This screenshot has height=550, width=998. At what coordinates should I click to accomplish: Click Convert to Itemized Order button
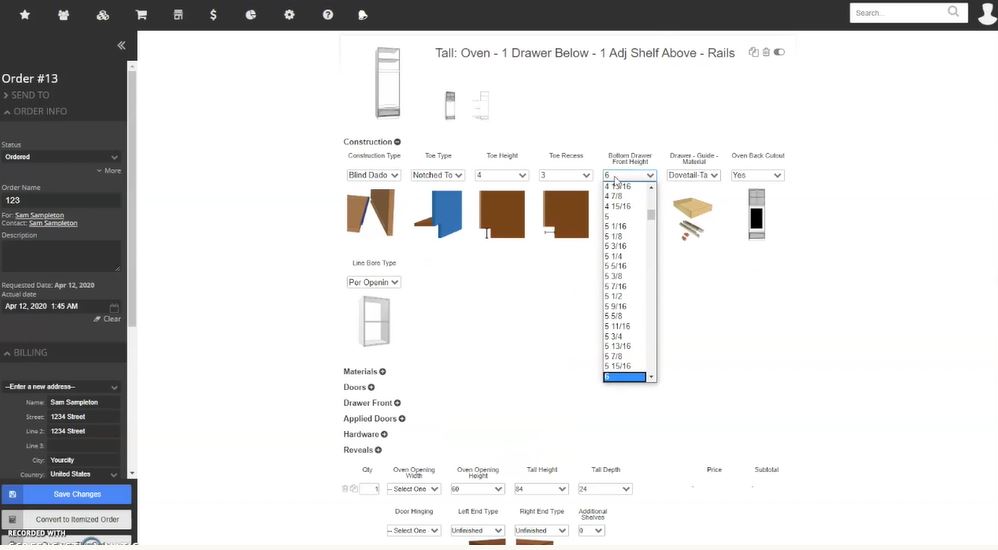click(x=66, y=519)
